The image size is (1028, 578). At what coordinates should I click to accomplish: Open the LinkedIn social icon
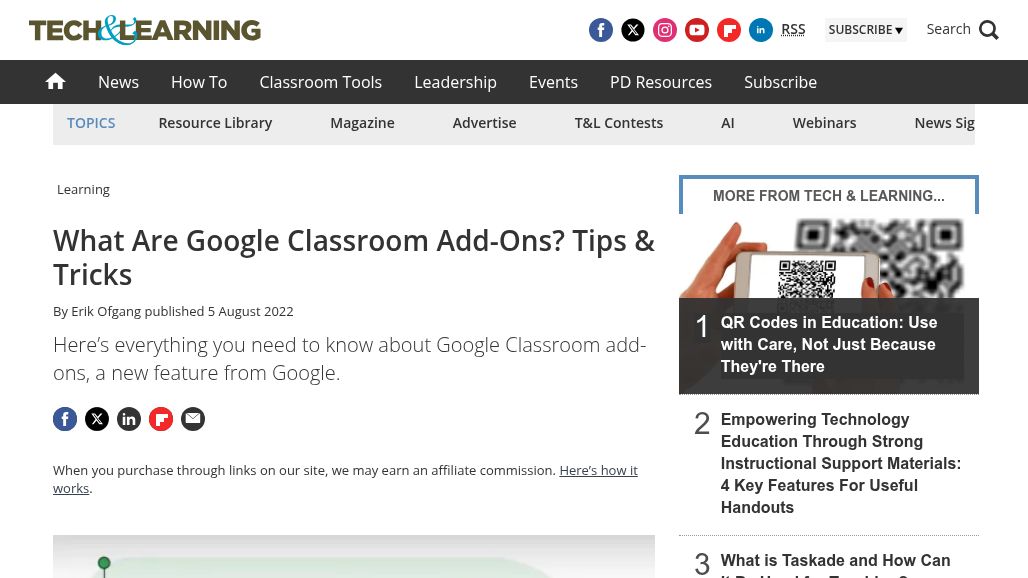coord(760,30)
